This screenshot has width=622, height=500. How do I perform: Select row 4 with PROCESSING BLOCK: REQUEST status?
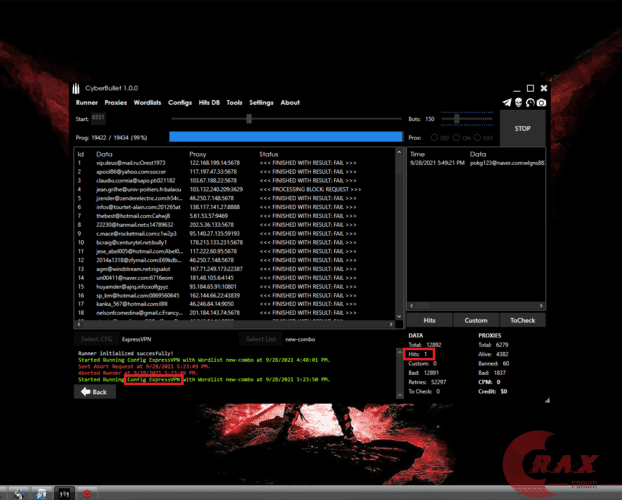point(236,190)
